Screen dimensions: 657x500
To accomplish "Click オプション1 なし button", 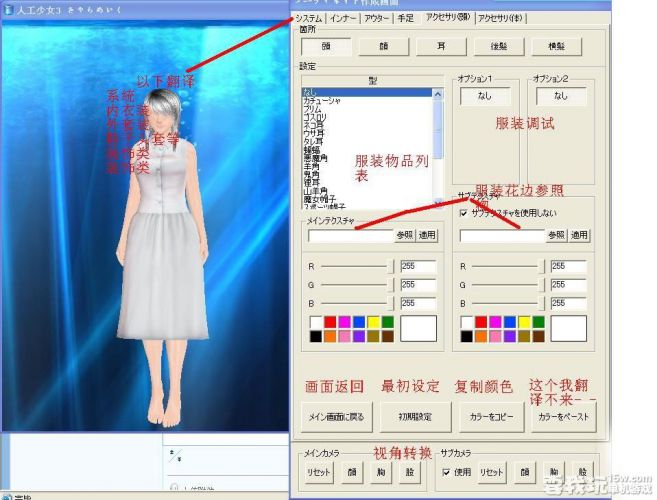I will click(485, 96).
